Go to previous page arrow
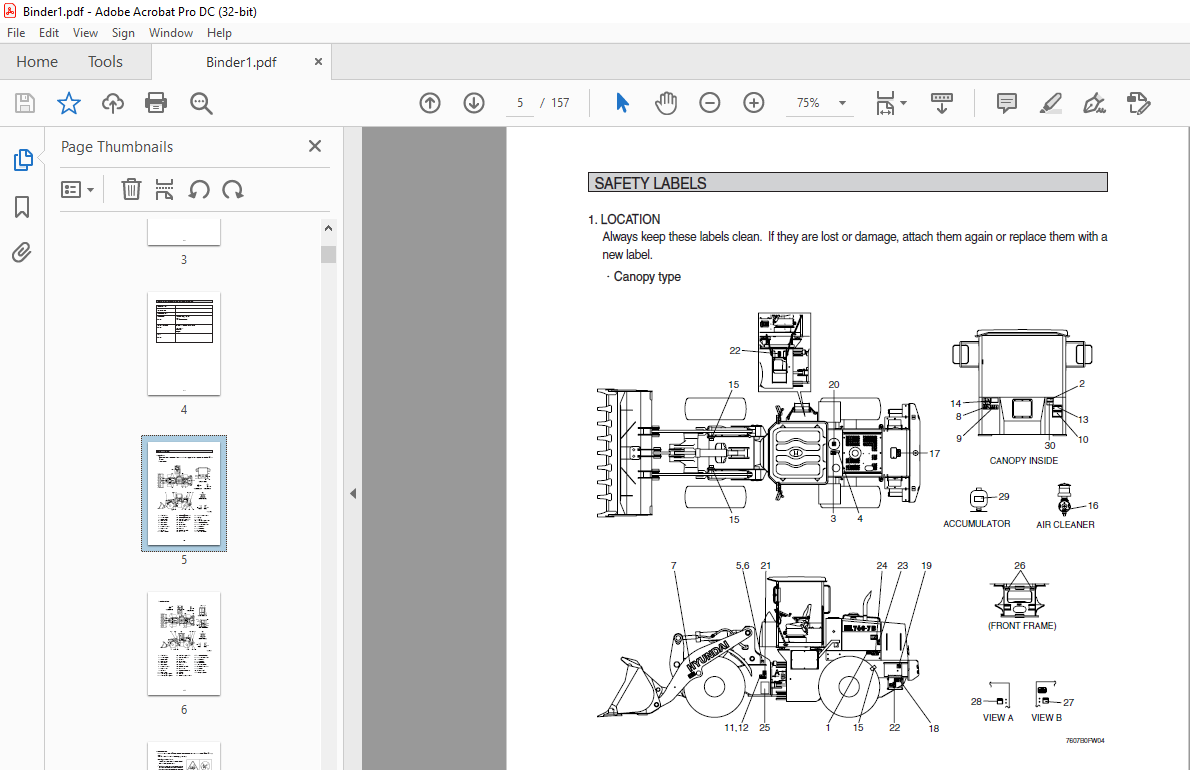This screenshot has width=1190, height=770. click(430, 103)
